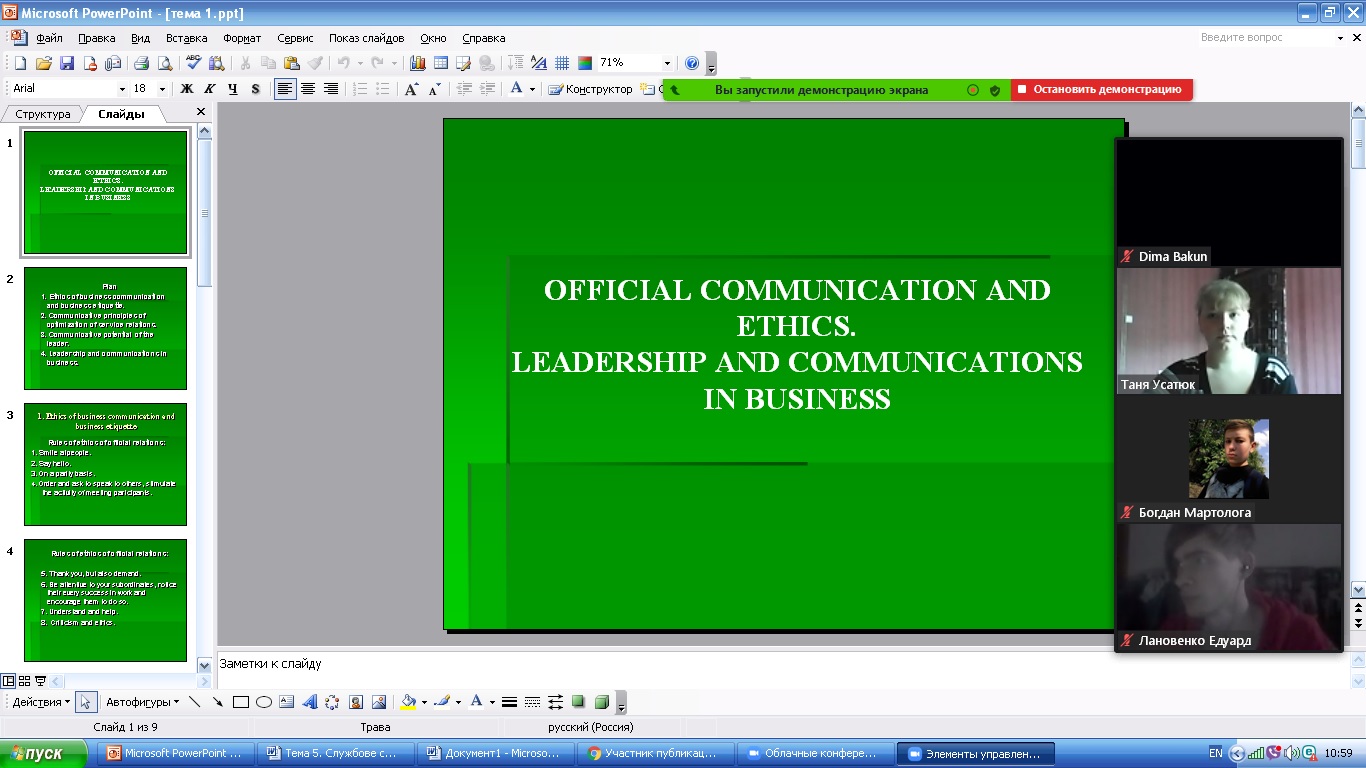
Task: Toggle bold formatting (Ж)
Action: pyautogui.click(x=187, y=89)
